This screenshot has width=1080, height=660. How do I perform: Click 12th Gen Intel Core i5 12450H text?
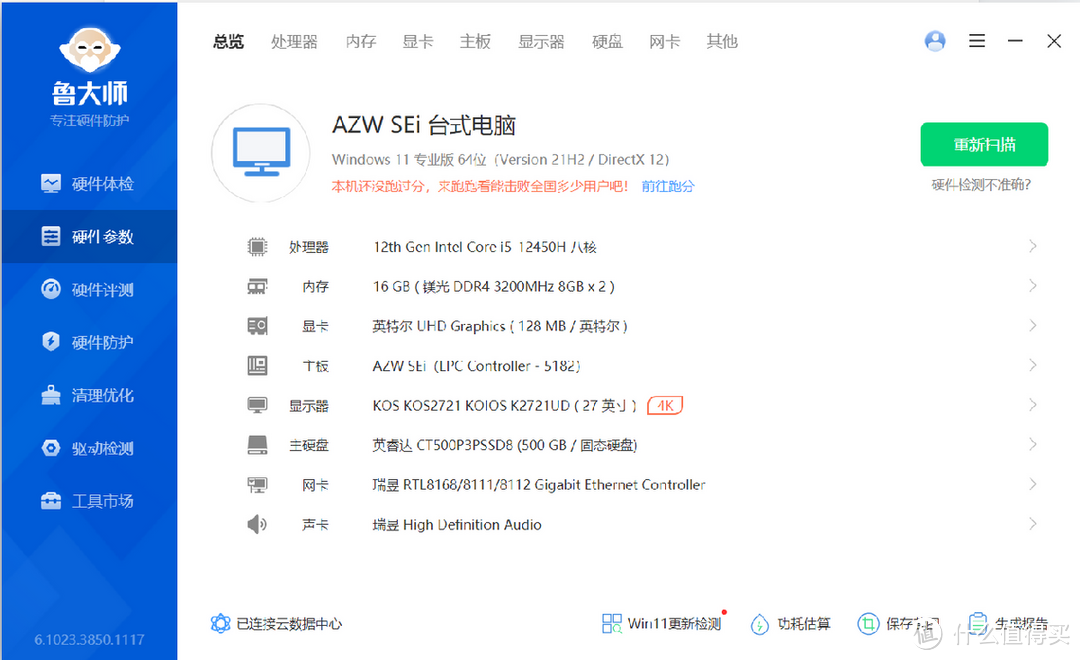pos(484,247)
